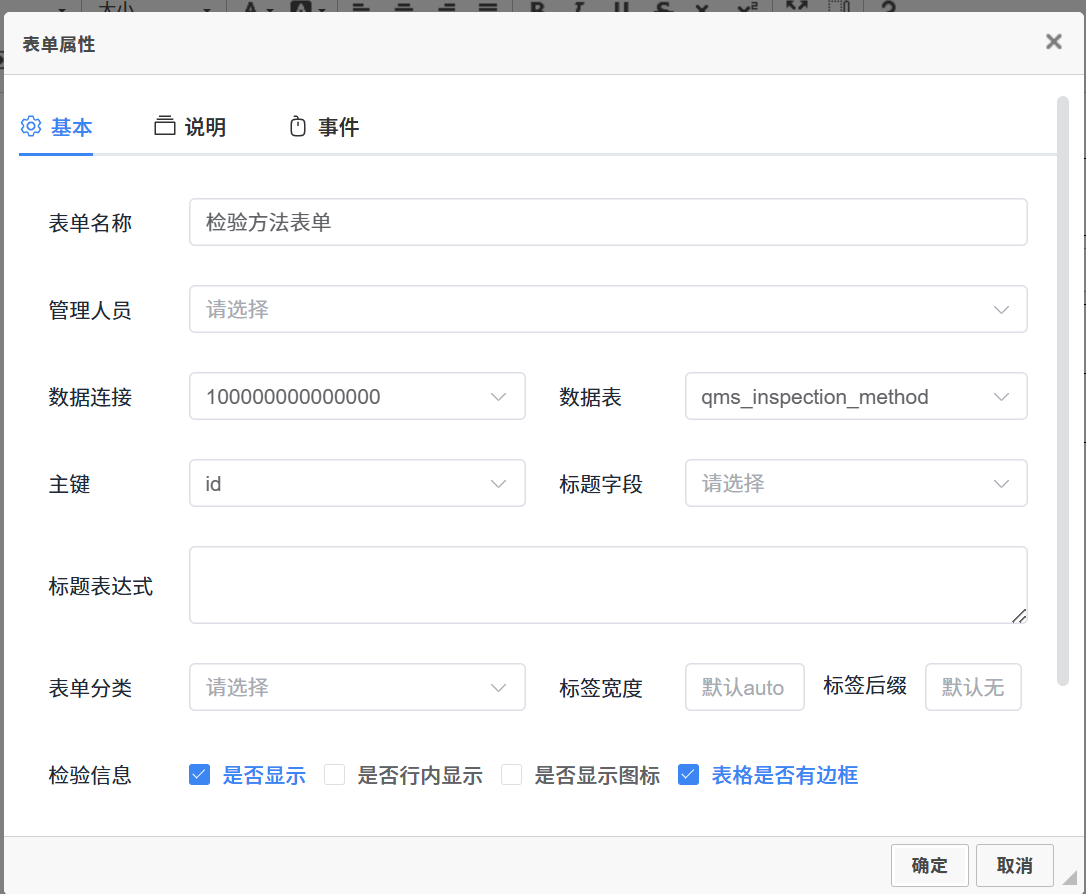Open the 事件 tab
The width and height of the screenshot is (1086, 894).
coord(324,127)
